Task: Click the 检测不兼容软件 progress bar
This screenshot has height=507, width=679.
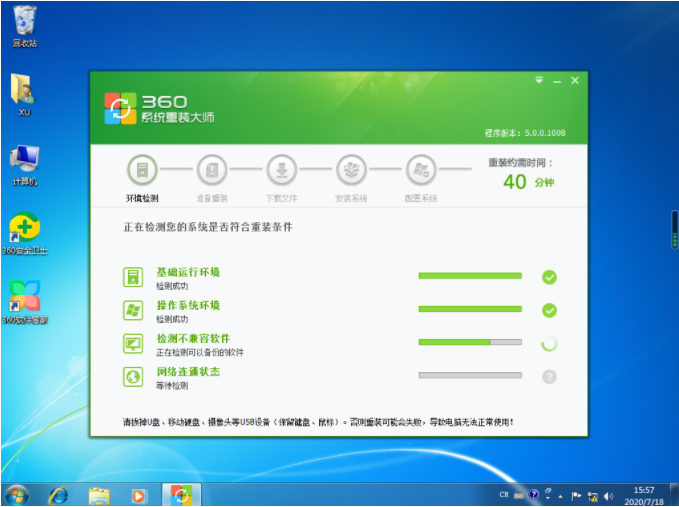Action: tap(470, 342)
